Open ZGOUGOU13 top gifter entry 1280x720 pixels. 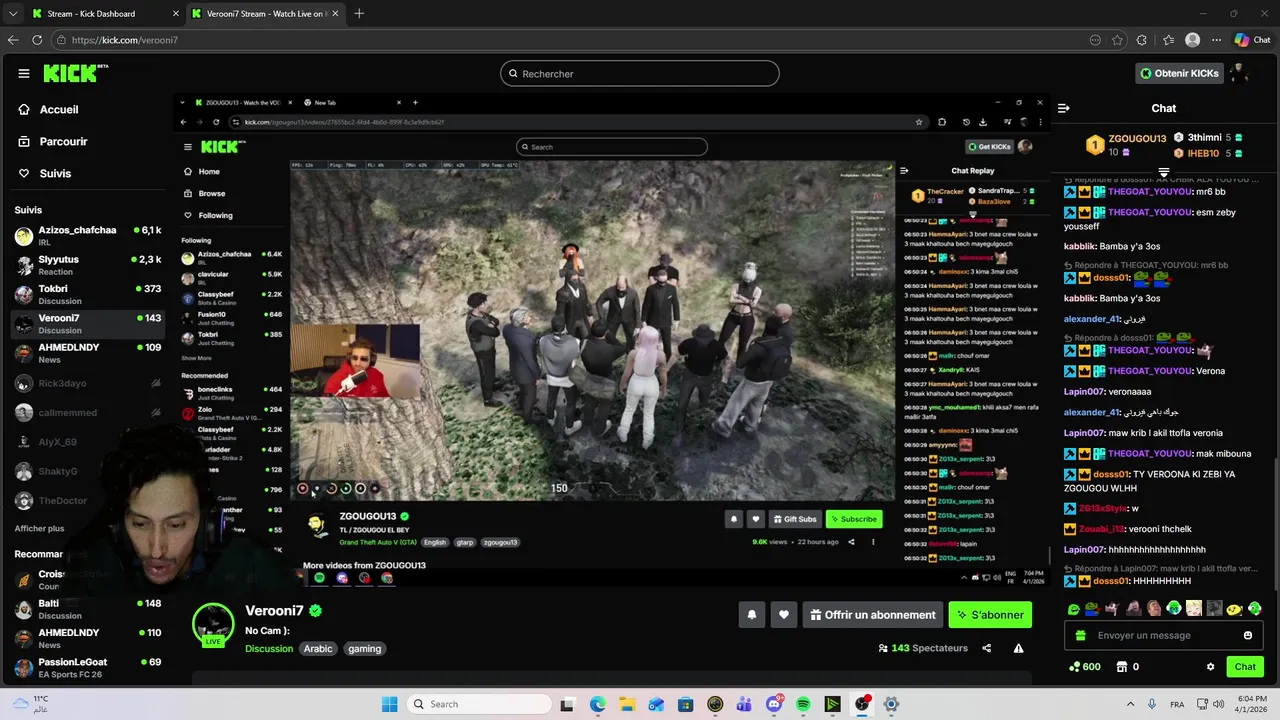1127,145
